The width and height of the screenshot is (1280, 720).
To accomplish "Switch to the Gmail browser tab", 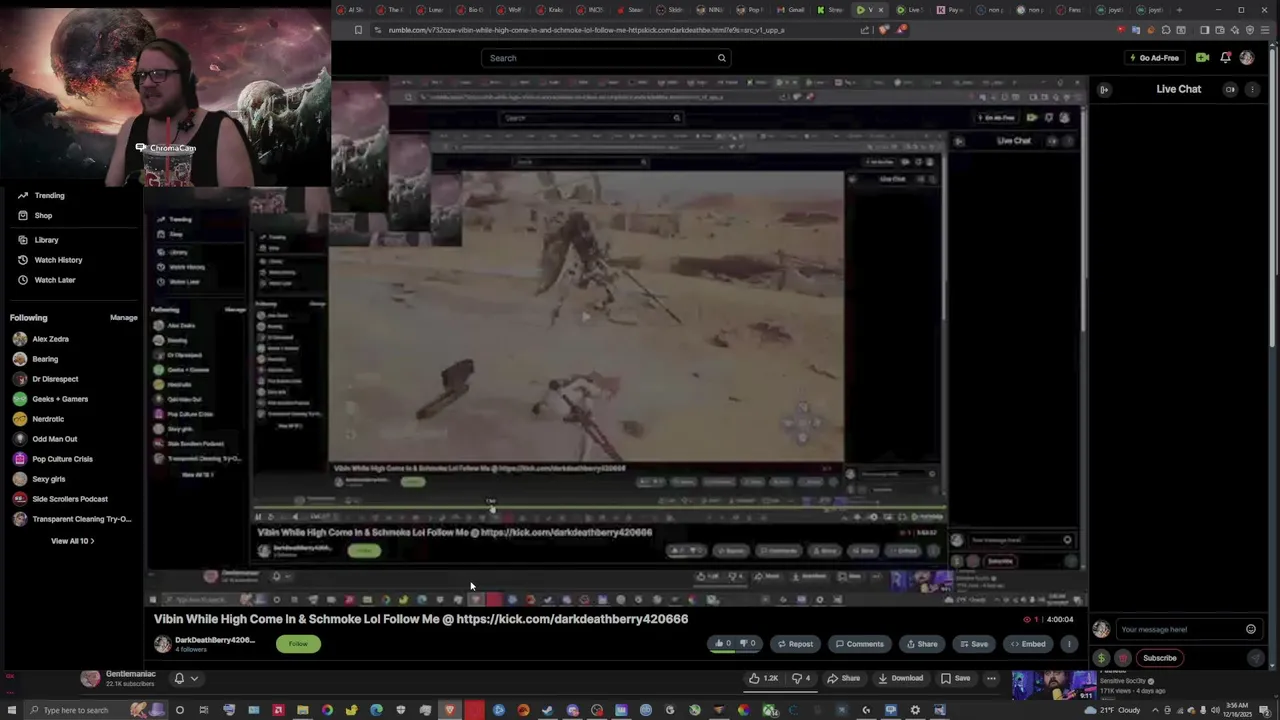I will pos(790,10).
